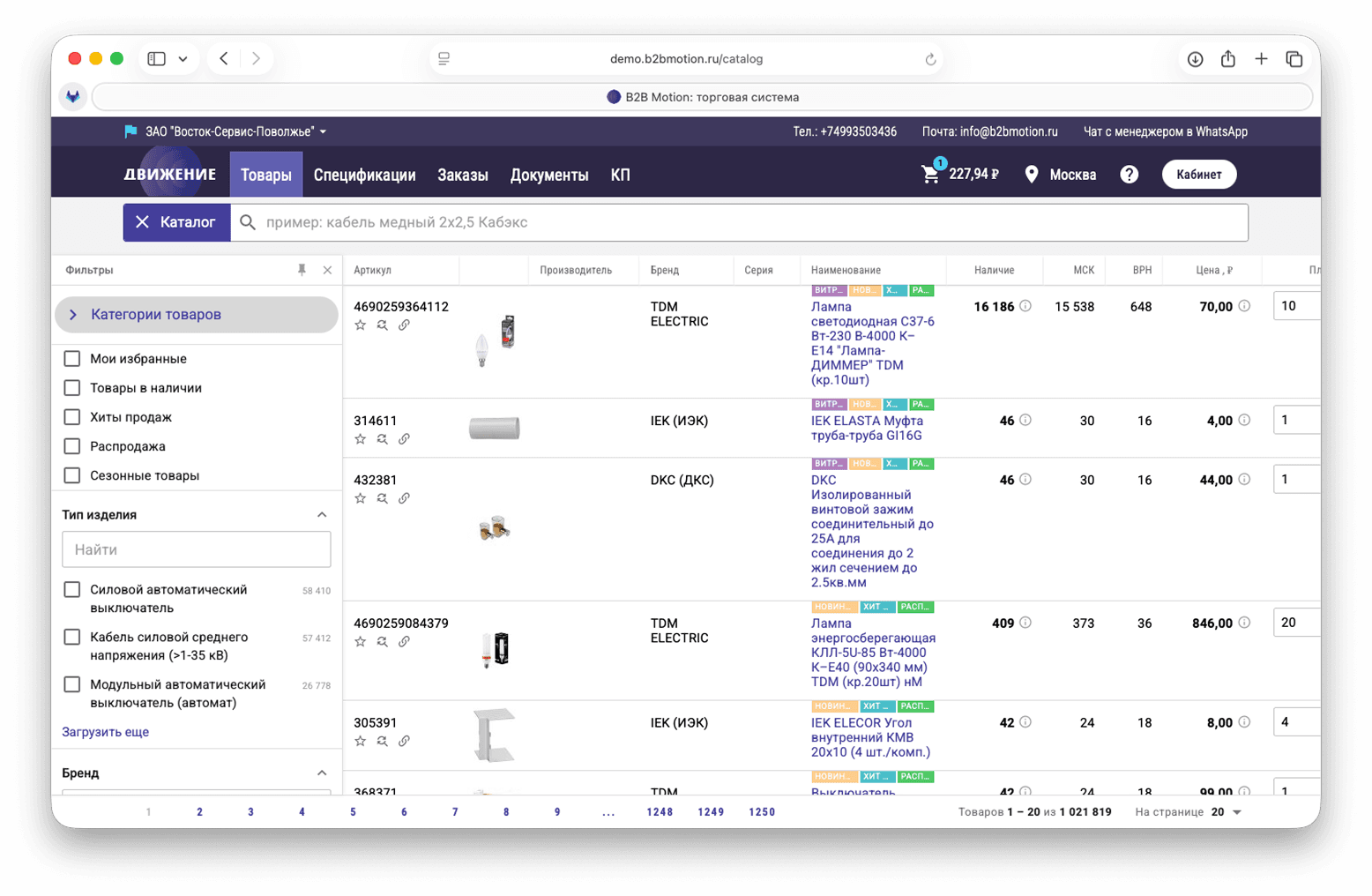
Task: Open a new browser tab
Action: click(x=1261, y=59)
